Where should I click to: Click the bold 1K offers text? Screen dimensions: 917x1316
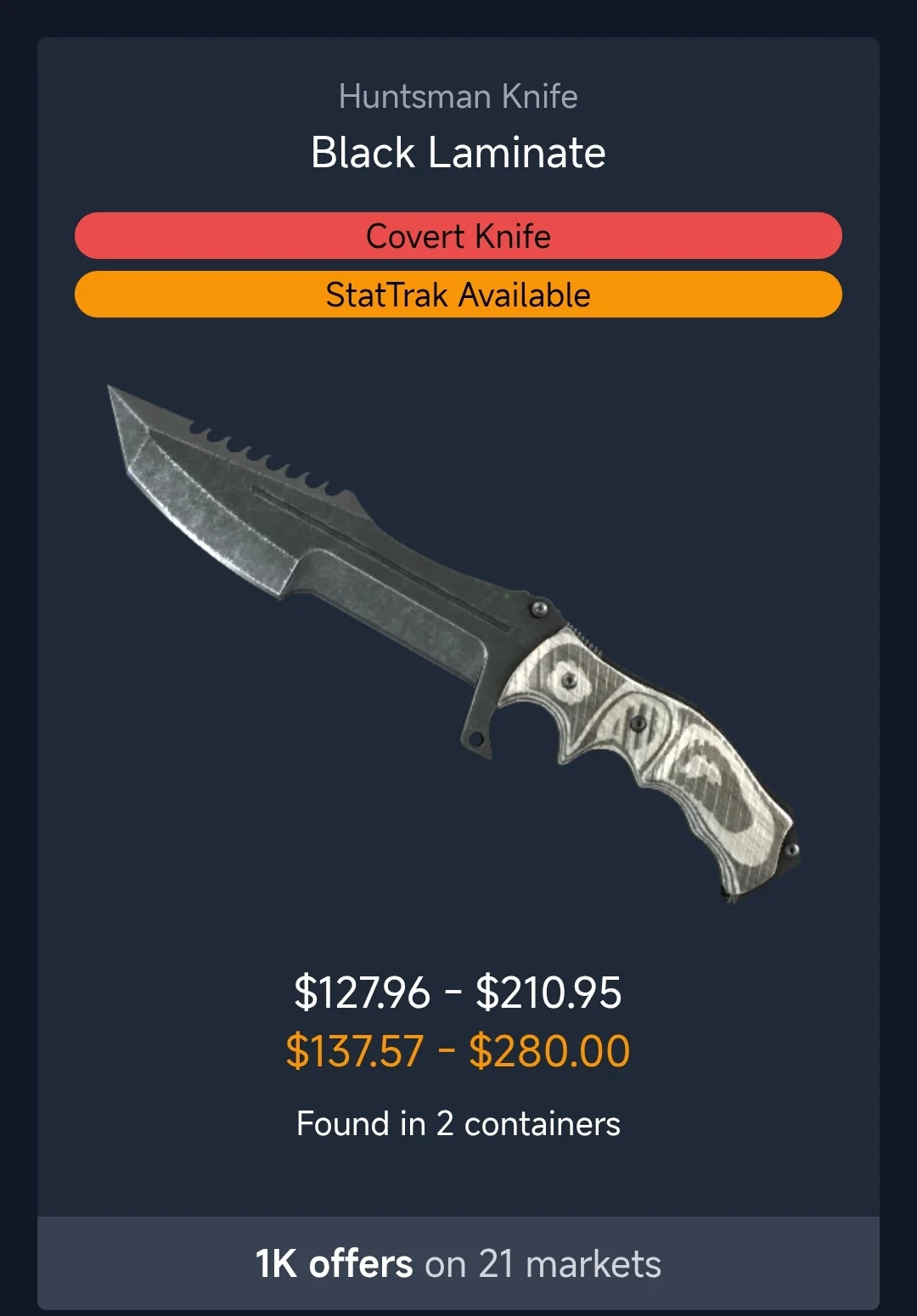coord(334,1263)
